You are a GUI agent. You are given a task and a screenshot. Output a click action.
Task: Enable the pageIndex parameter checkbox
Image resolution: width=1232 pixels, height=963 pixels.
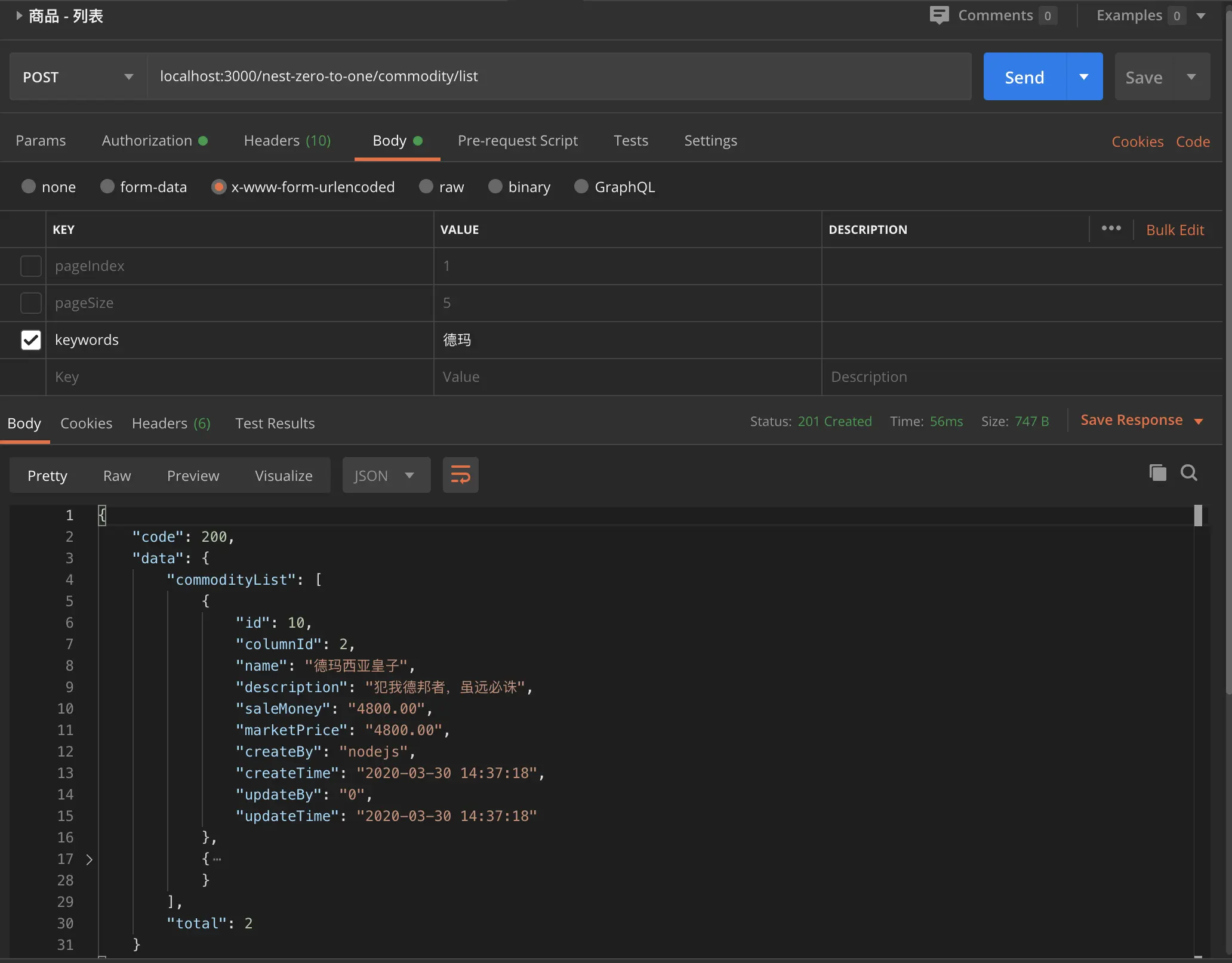(x=31, y=266)
